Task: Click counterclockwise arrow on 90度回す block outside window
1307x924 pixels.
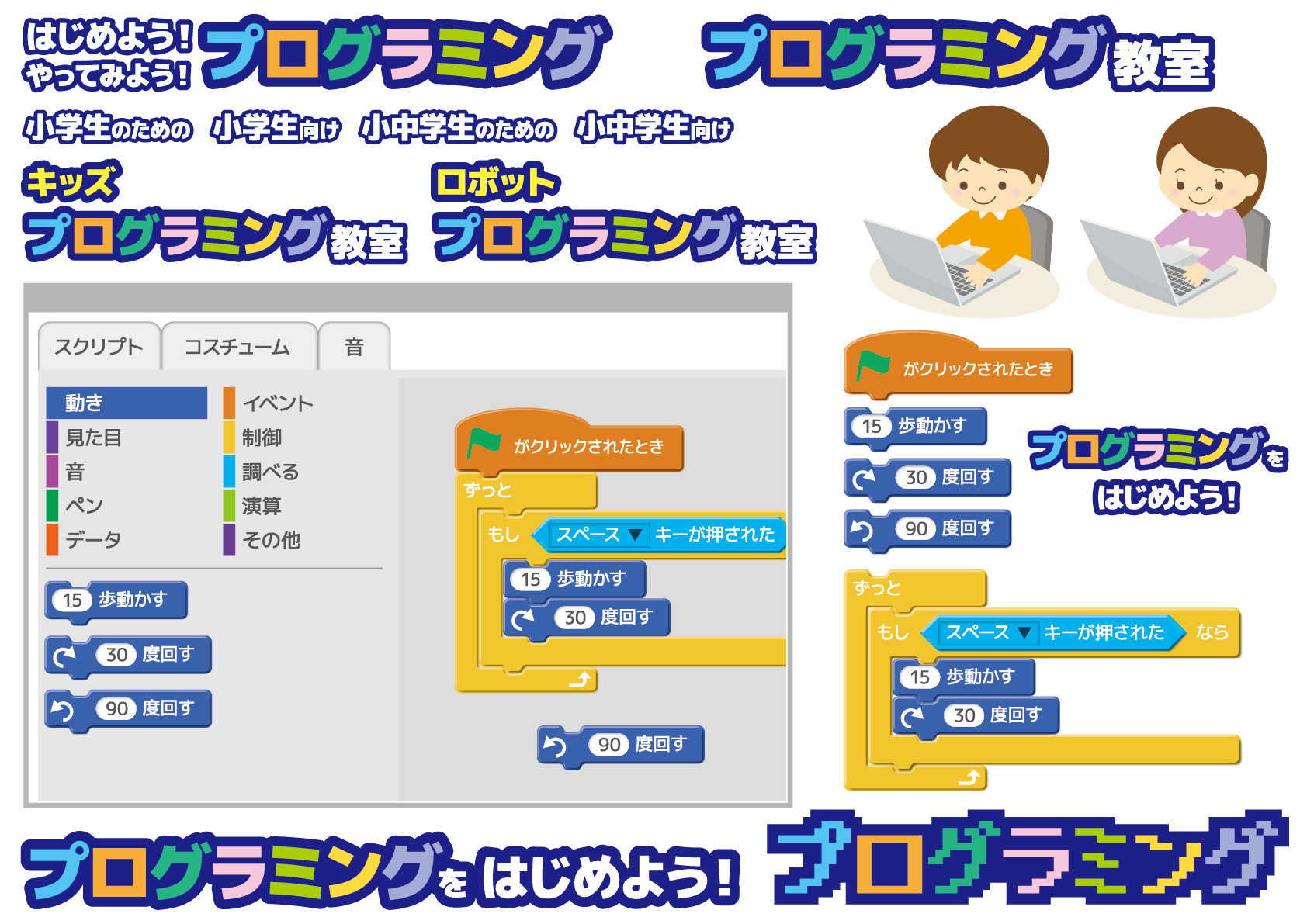Action: coord(862,530)
